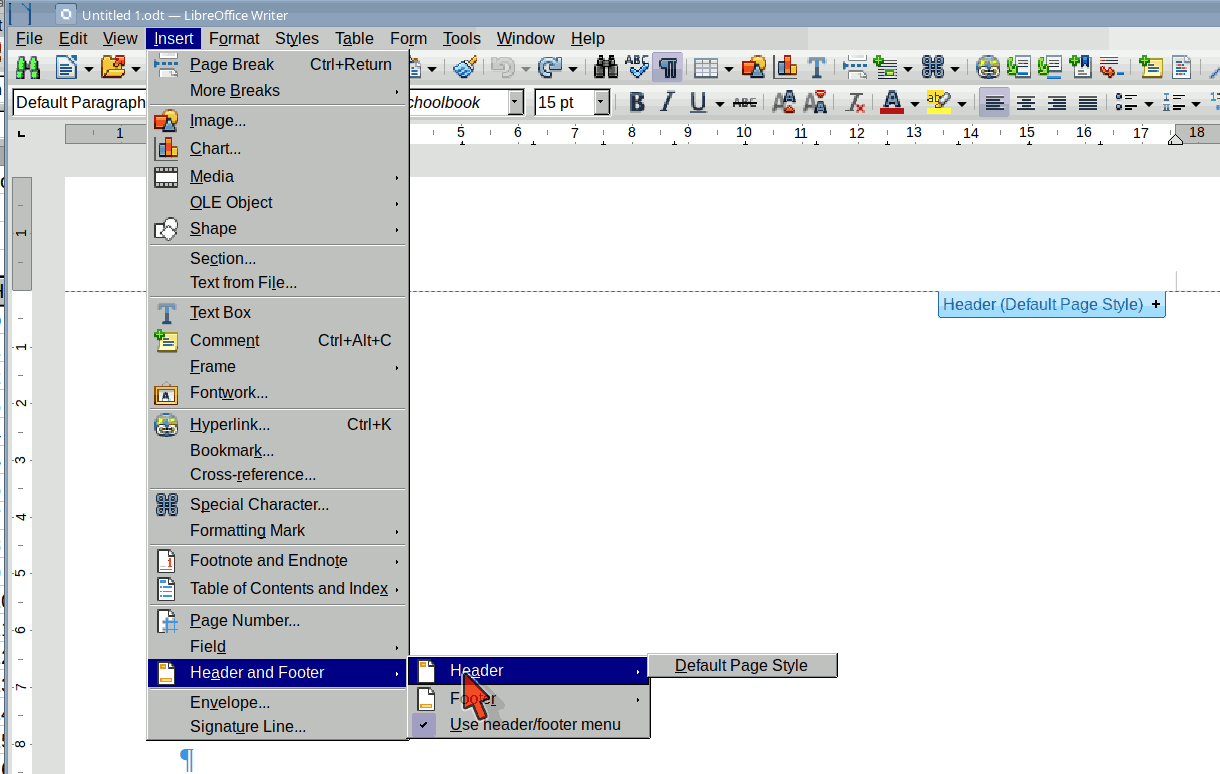1220x774 pixels.
Task: Choose 'Page Number...' from Insert menu
Action: point(245,621)
